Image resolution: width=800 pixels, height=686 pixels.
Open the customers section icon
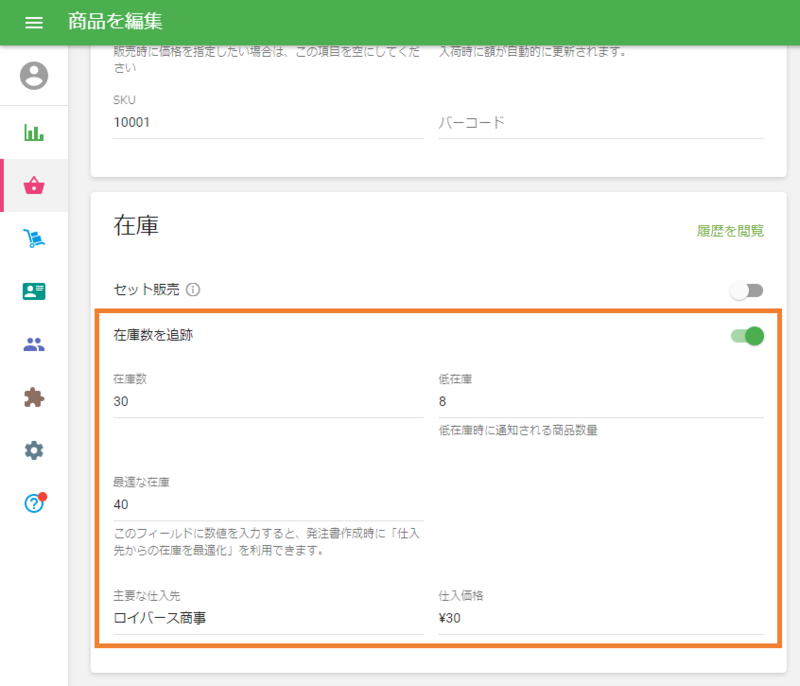tap(33, 290)
